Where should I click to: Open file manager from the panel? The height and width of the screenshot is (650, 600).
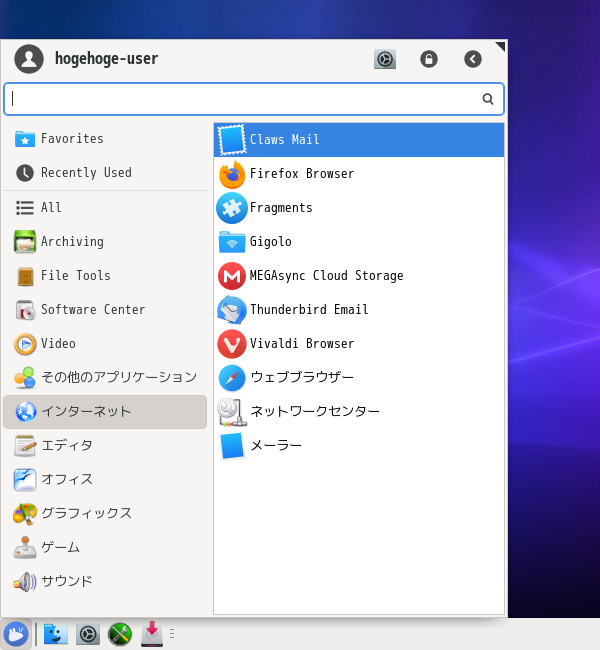coord(56,634)
